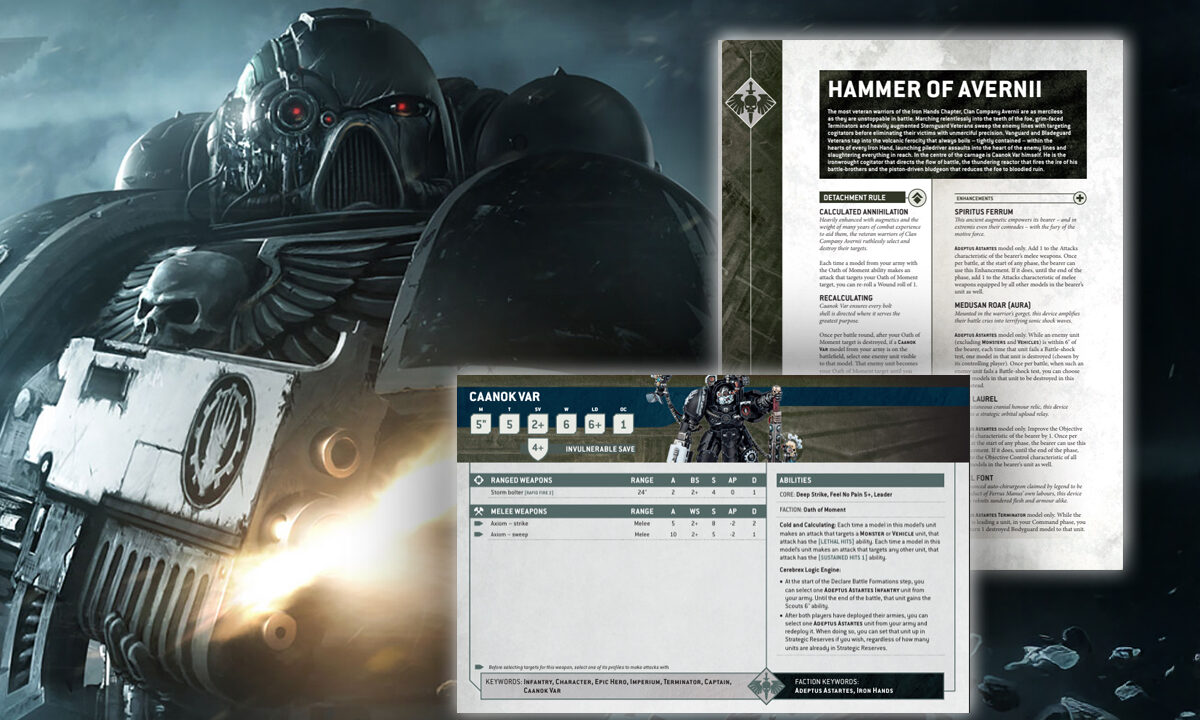Click the arrow icon beside Axiom – sweep
The image size is (1200, 720).
(476, 535)
